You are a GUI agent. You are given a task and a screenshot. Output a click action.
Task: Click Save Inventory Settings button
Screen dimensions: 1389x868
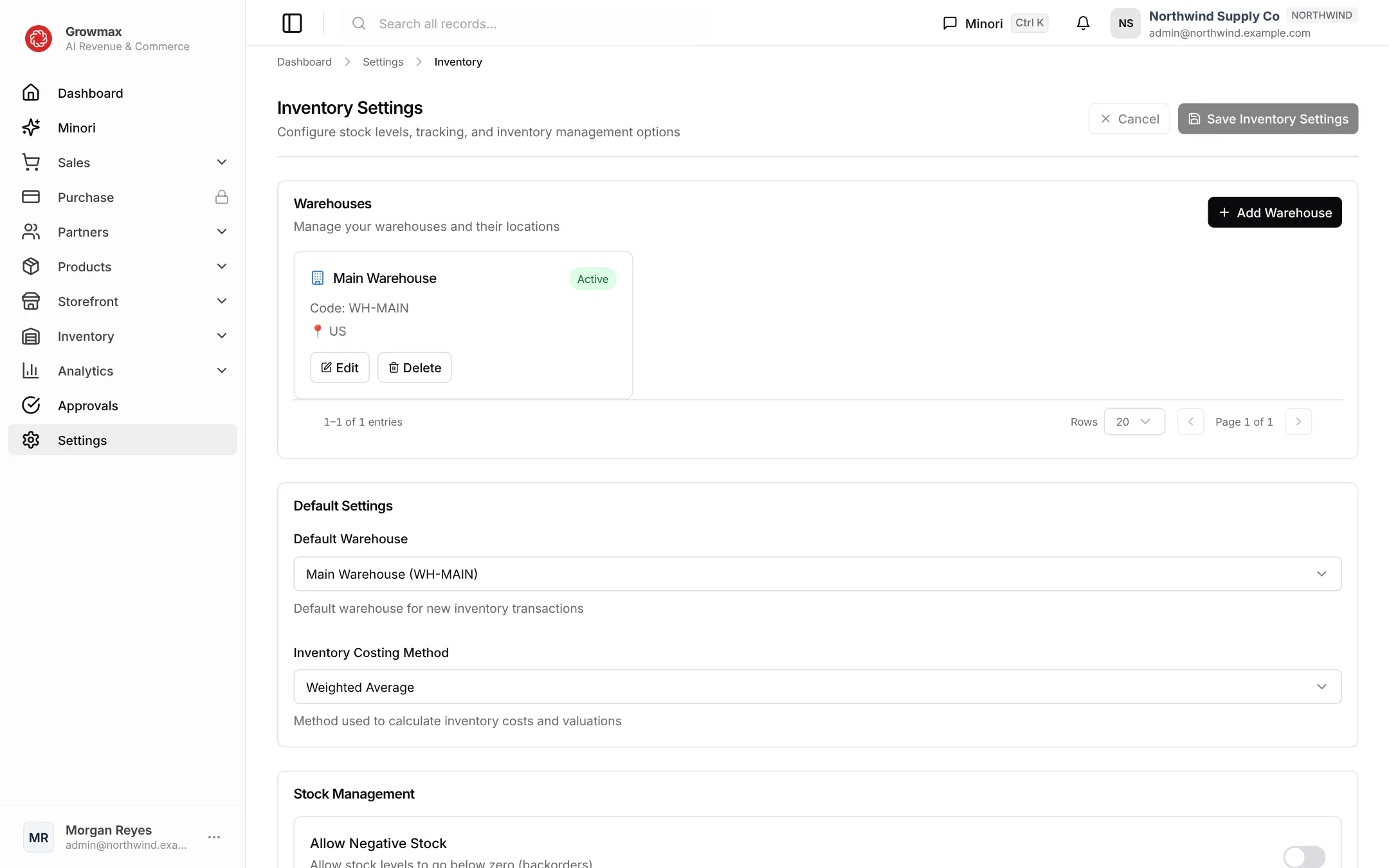click(x=1267, y=119)
